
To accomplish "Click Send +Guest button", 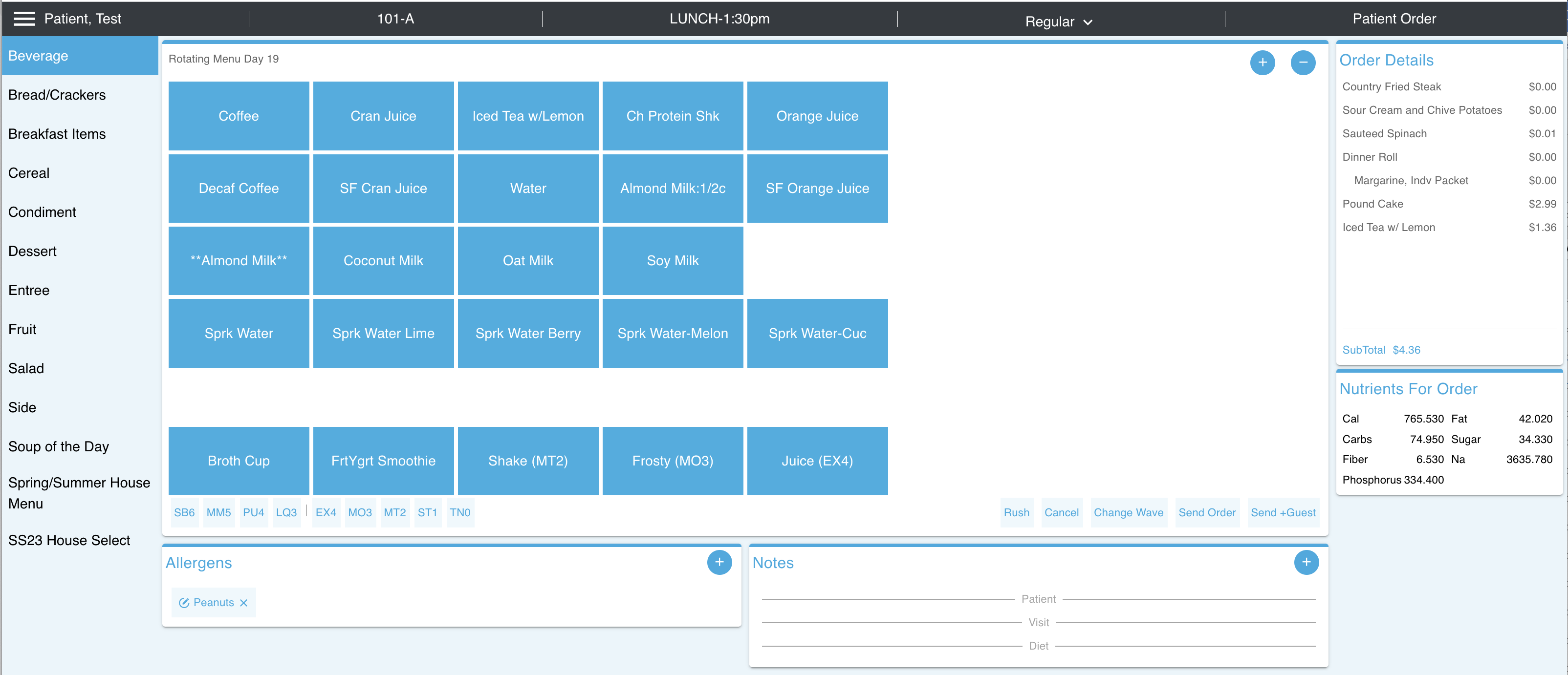I will pyautogui.click(x=1283, y=512).
